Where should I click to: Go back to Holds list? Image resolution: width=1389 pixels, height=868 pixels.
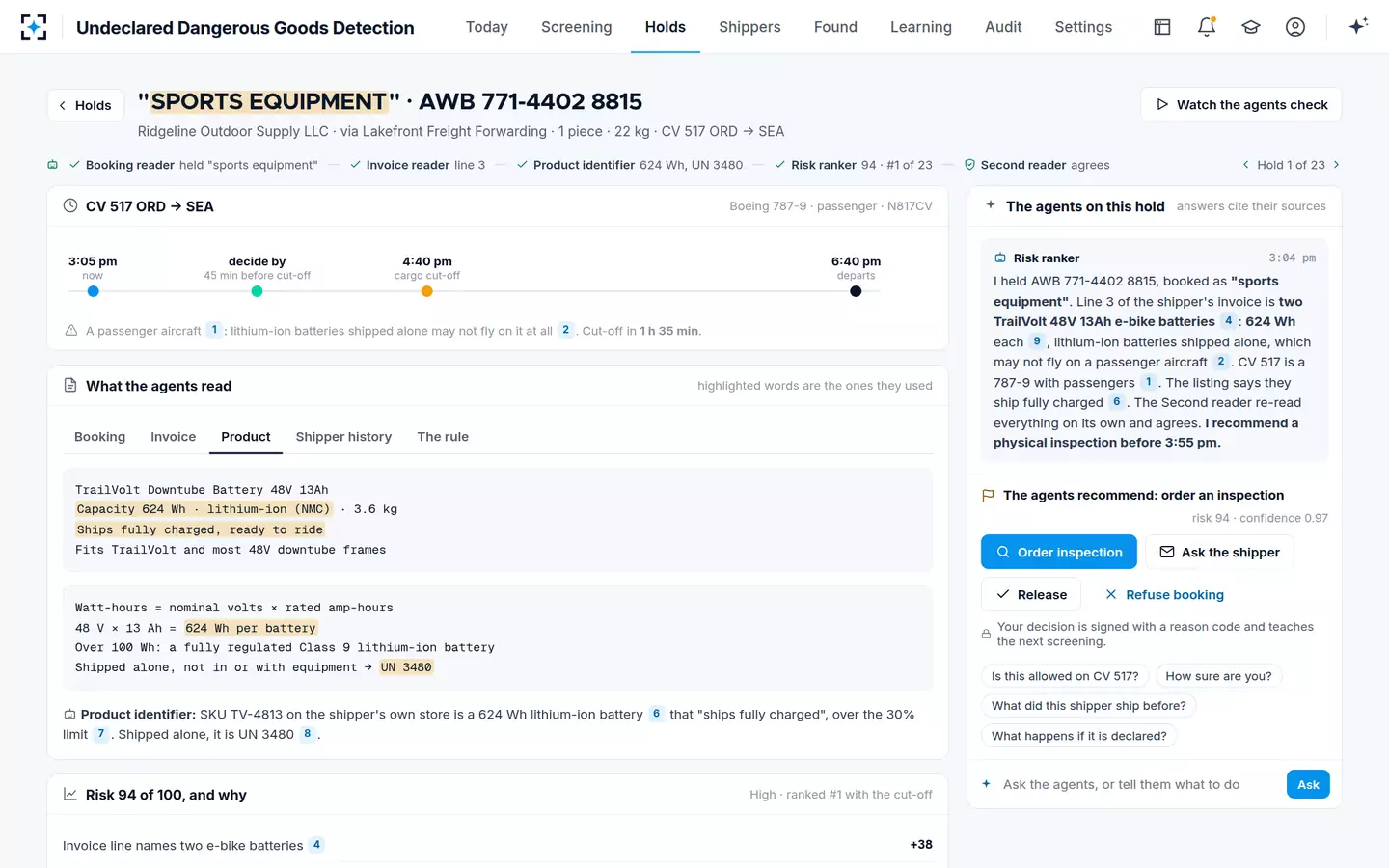pos(86,105)
